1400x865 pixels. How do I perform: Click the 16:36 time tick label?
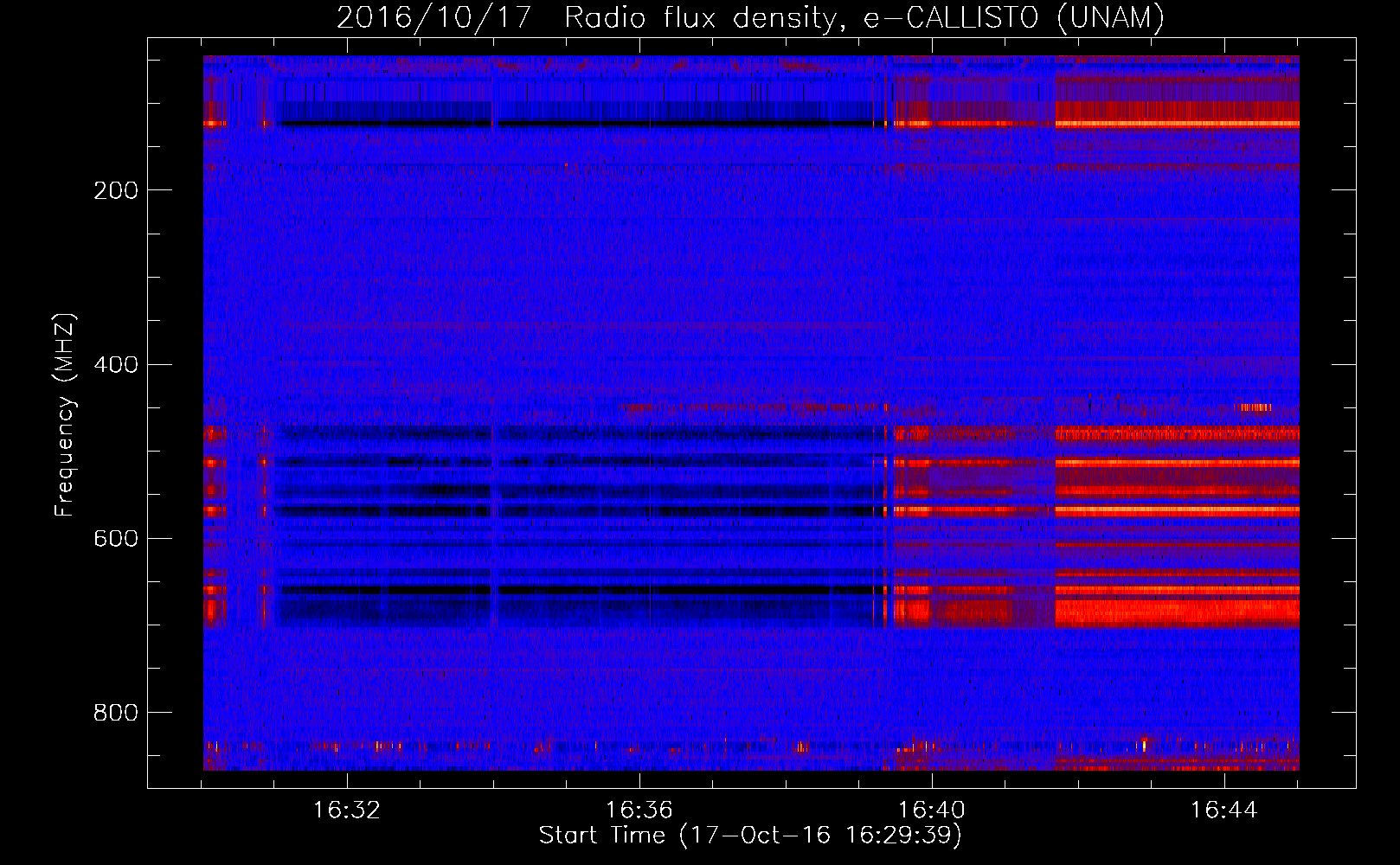[x=639, y=811]
